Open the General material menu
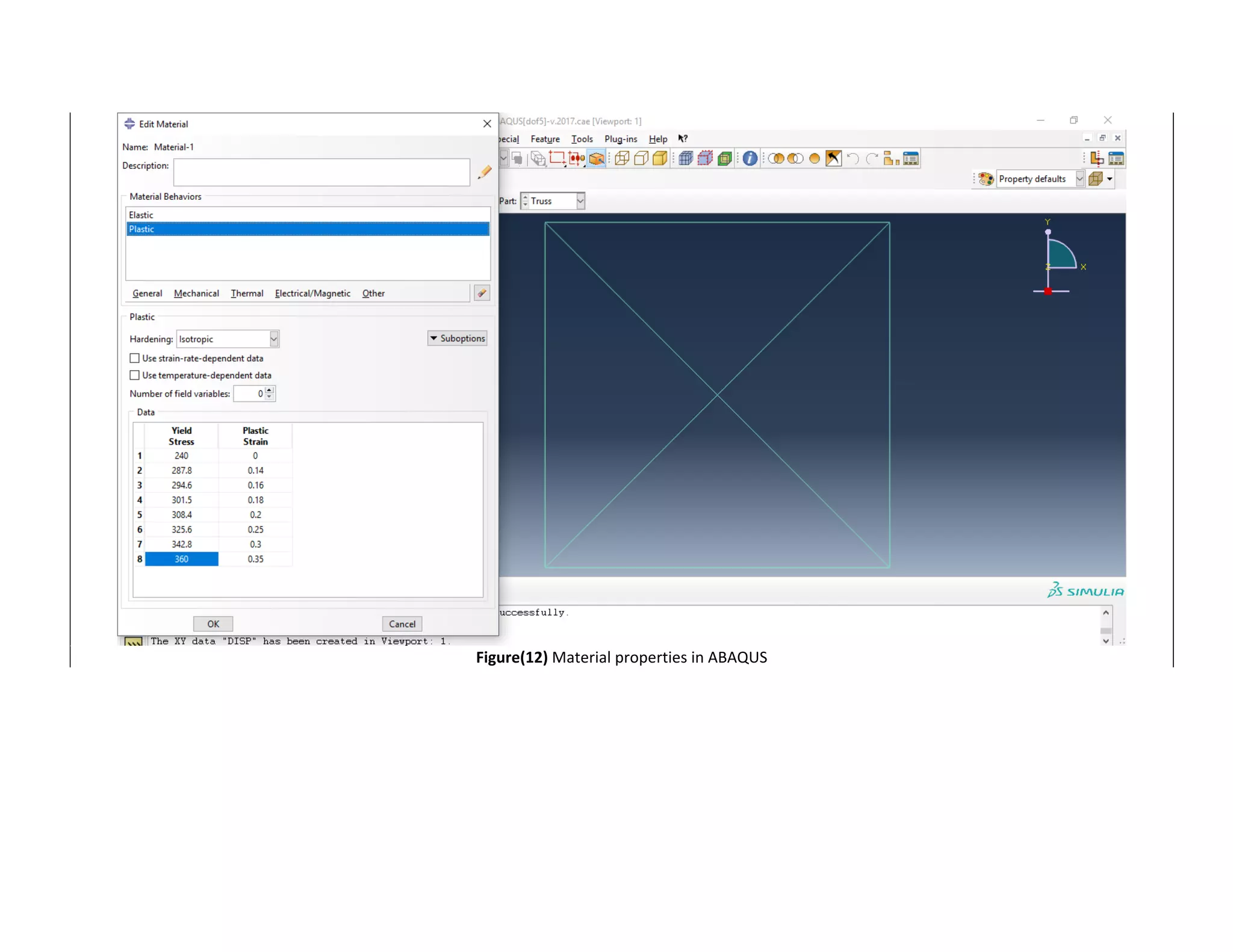The width and height of the screenshot is (1233, 952). (x=147, y=293)
